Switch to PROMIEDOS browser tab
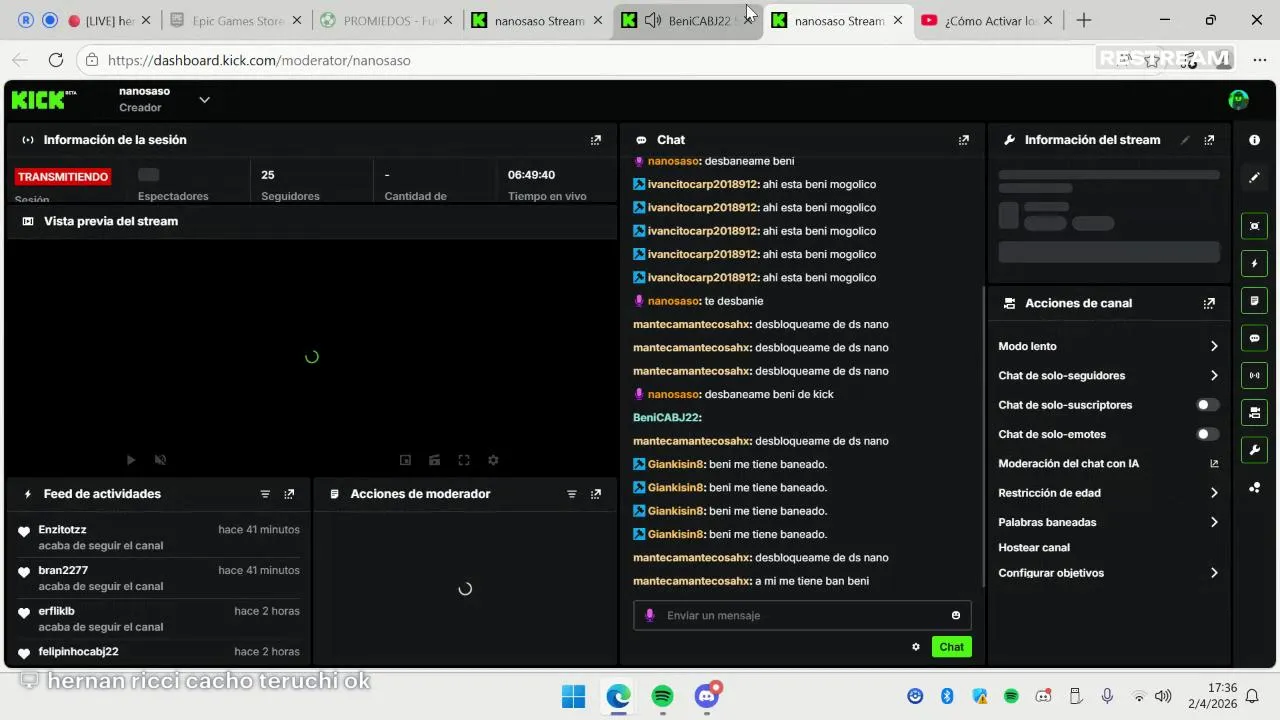Screen dimensions: 1280x720 [x=386, y=20]
